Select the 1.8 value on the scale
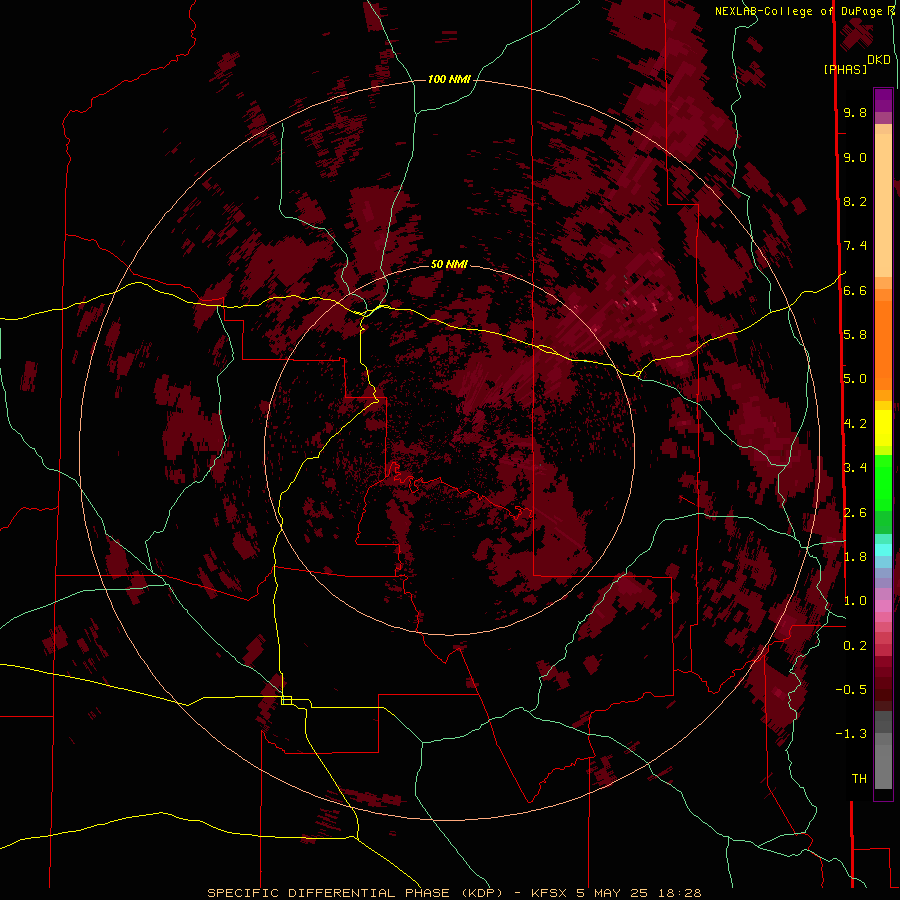This screenshot has height=900, width=900. 855,557
